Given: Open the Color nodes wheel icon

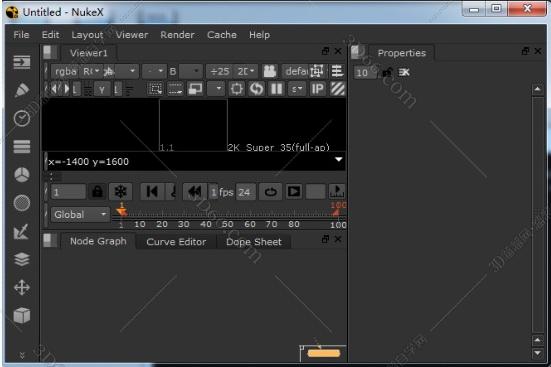Looking at the screenshot, I should click(x=22, y=175).
